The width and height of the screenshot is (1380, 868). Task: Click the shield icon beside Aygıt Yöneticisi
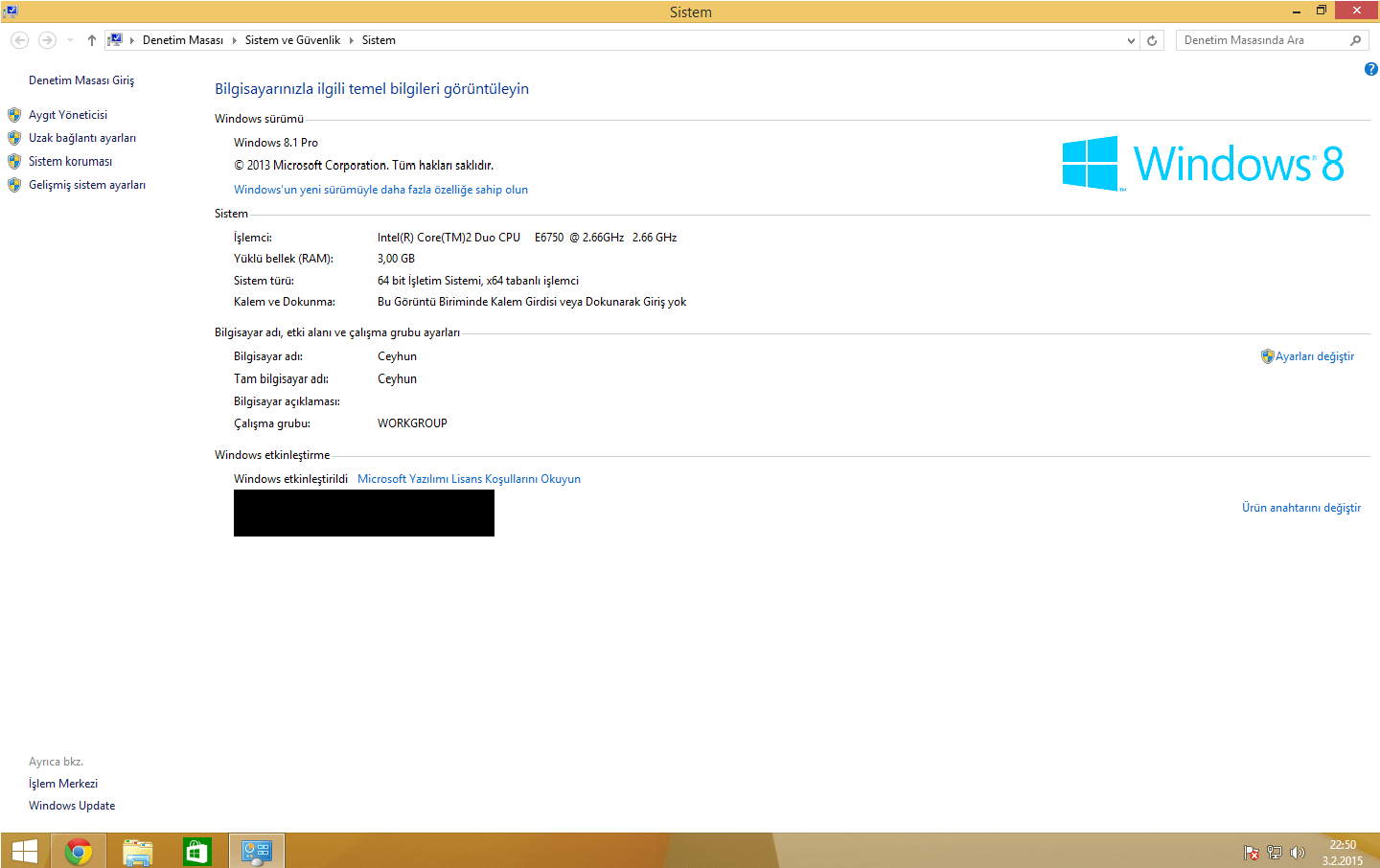click(x=14, y=115)
